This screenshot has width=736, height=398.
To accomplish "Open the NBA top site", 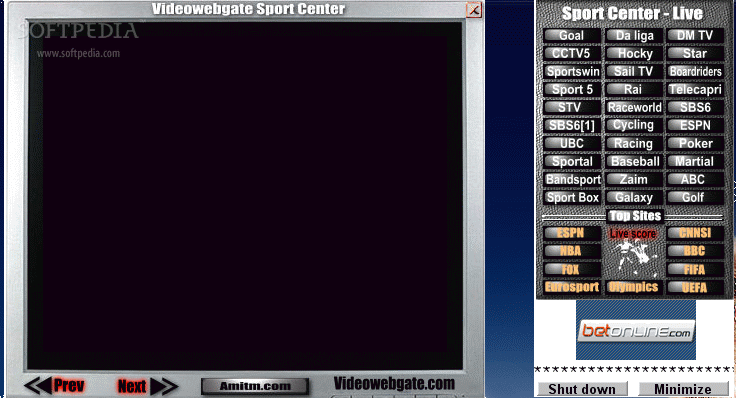I will 572,251.
